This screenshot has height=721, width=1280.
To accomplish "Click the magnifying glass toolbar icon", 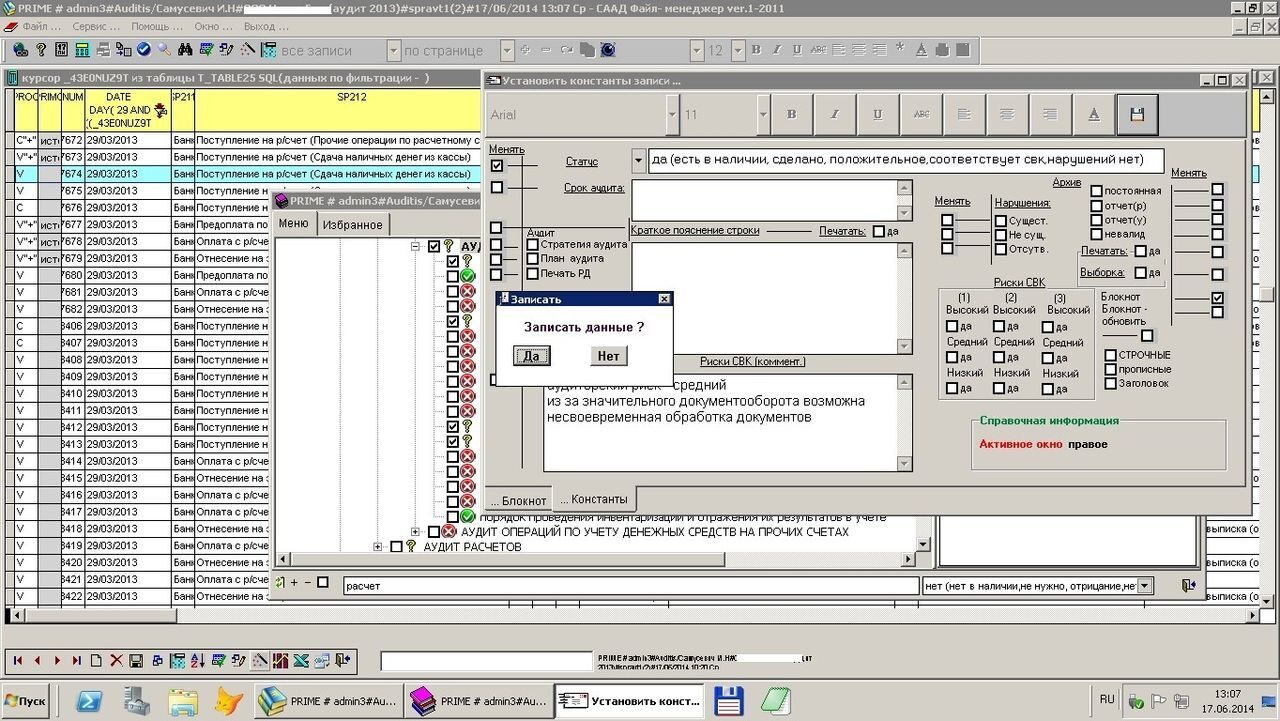I will pos(164,49).
